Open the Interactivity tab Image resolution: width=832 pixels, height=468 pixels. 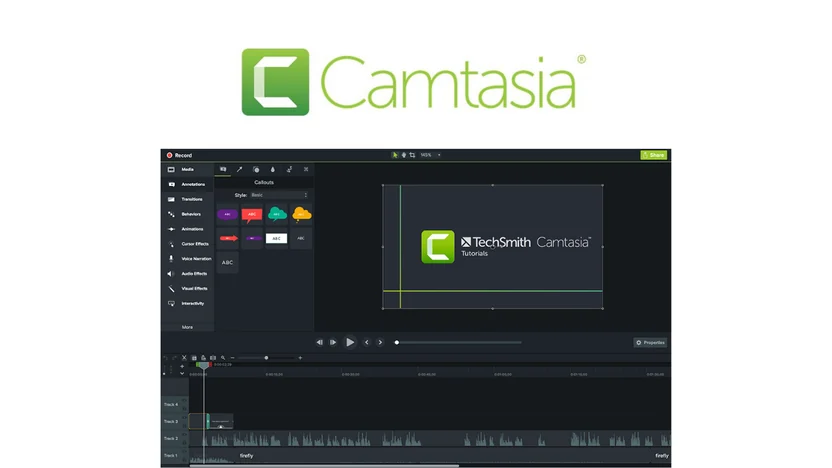click(187, 303)
